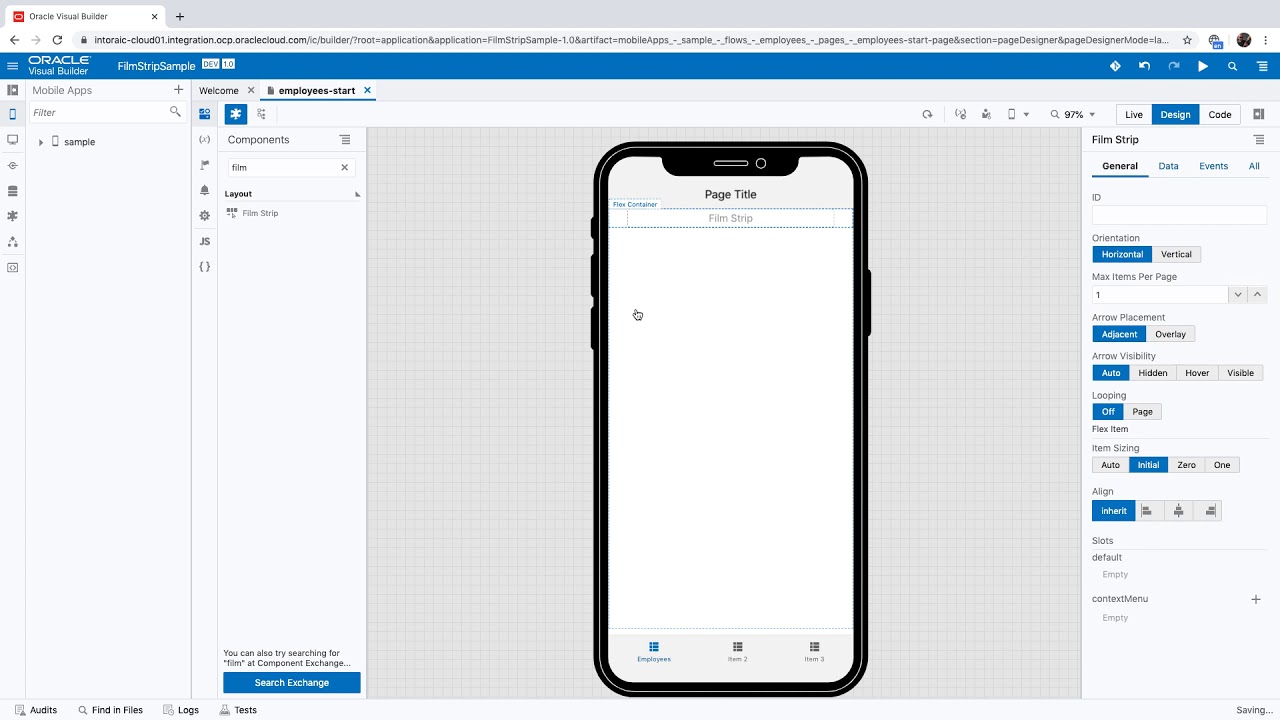Set Arrow Placement to Overlay
This screenshot has width=1280, height=720.
[1170, 334]
